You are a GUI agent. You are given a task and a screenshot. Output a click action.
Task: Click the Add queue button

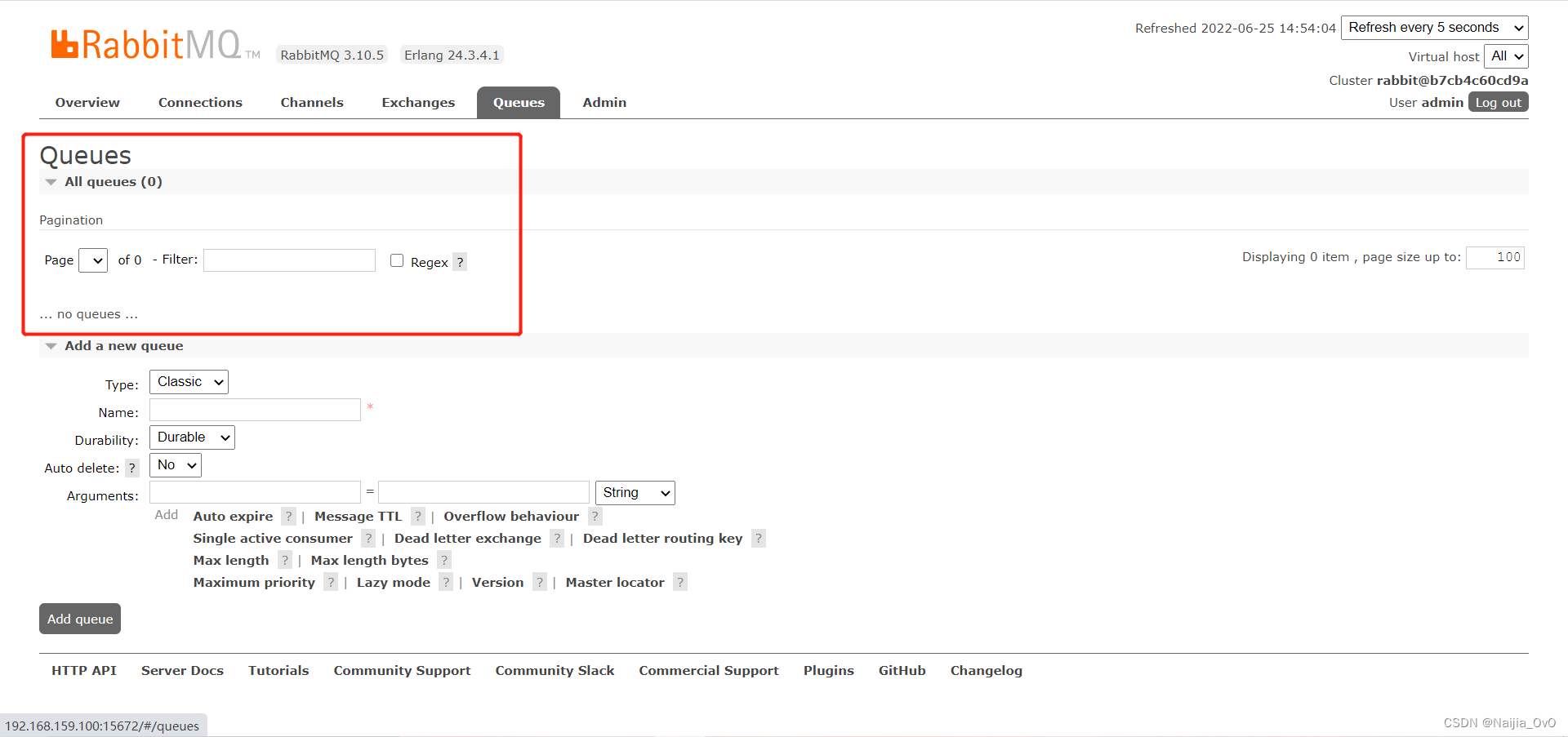click(79, 618)
